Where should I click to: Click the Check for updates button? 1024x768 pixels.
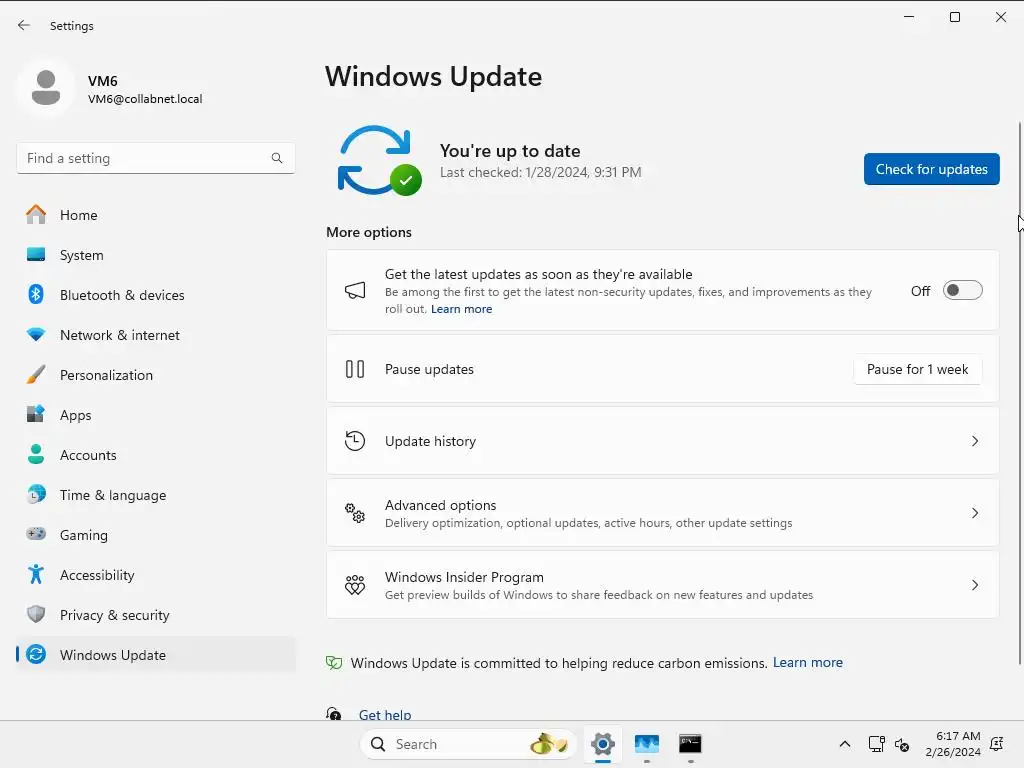[x=931, y=169]
